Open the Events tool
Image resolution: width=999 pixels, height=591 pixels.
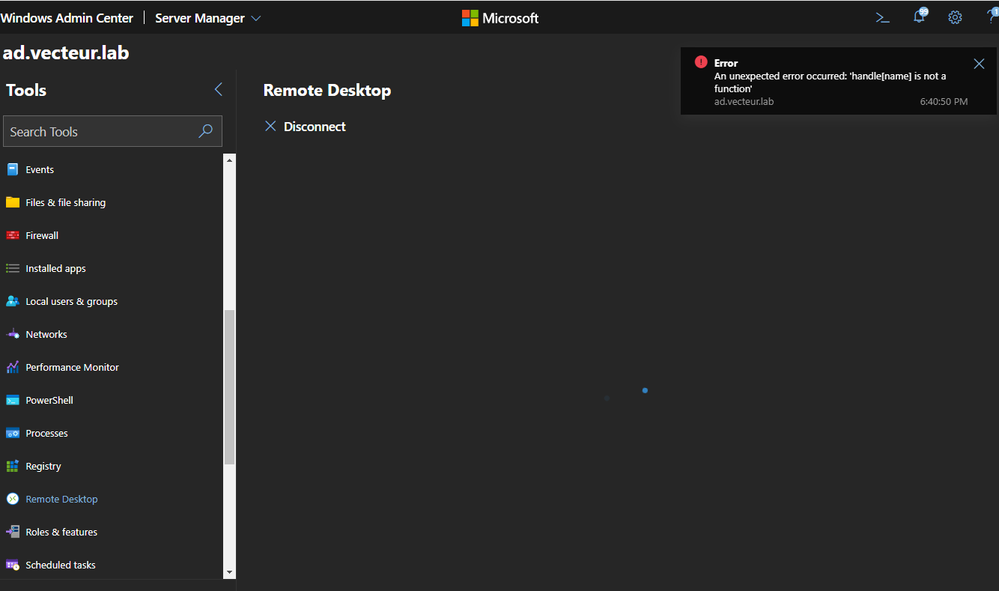tap(40, 169)
